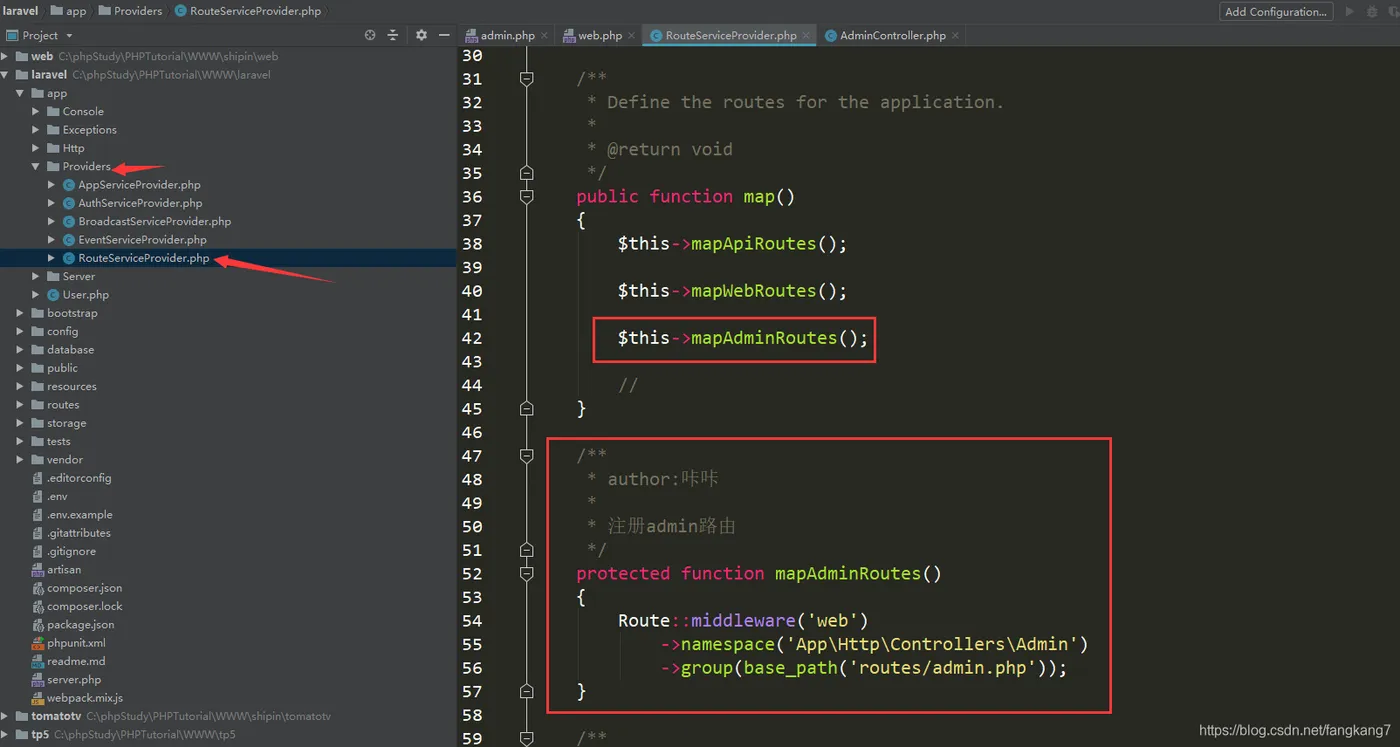Select .editorconfig file
This screenshot has width=1400, height=747.
(x=79, y=478)
